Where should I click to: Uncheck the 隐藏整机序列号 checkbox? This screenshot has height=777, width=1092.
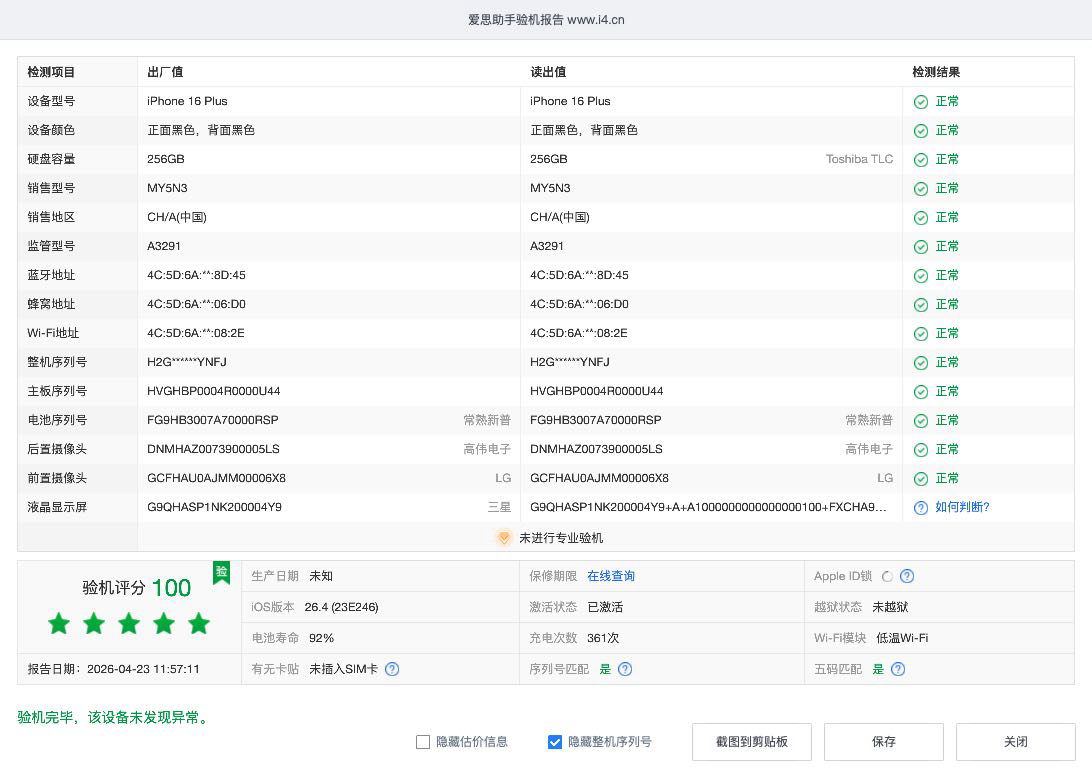(555, 742)
